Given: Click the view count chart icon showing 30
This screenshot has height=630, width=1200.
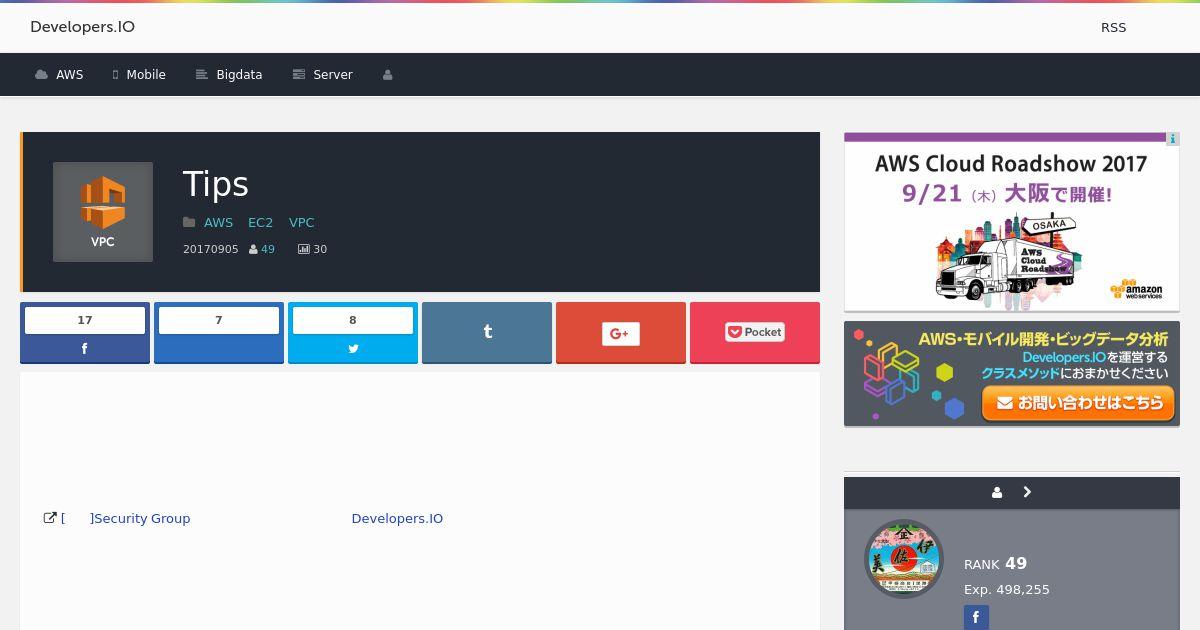Looking at the screenshot, I should tap(303, 249).
